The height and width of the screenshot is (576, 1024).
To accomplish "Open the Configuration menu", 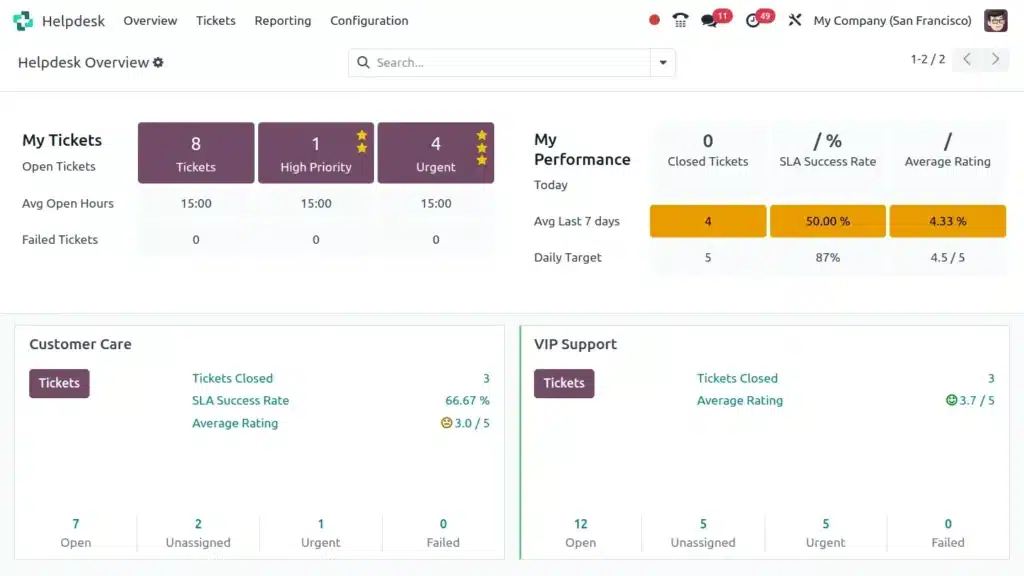I will [x=369, y=20].
